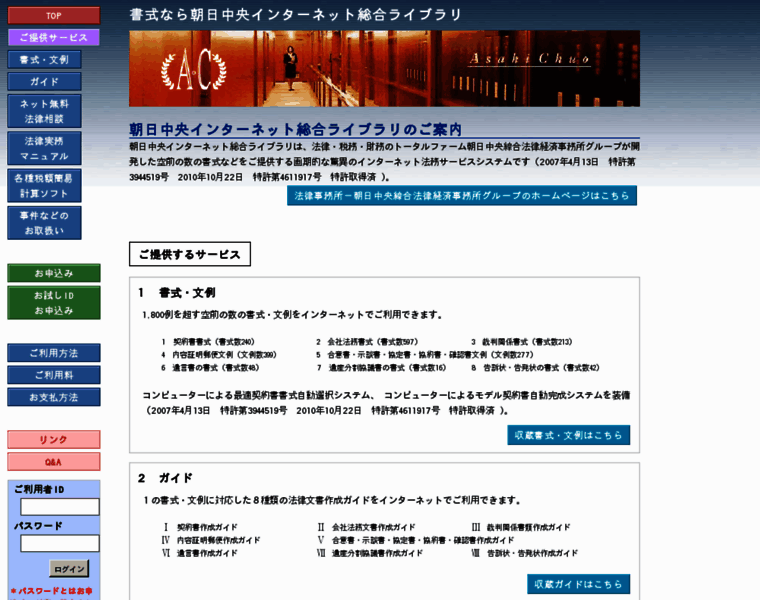Click 内容証明郵便作成ガイド text
This screenshot has height=600, width=760.
point(218,540)
